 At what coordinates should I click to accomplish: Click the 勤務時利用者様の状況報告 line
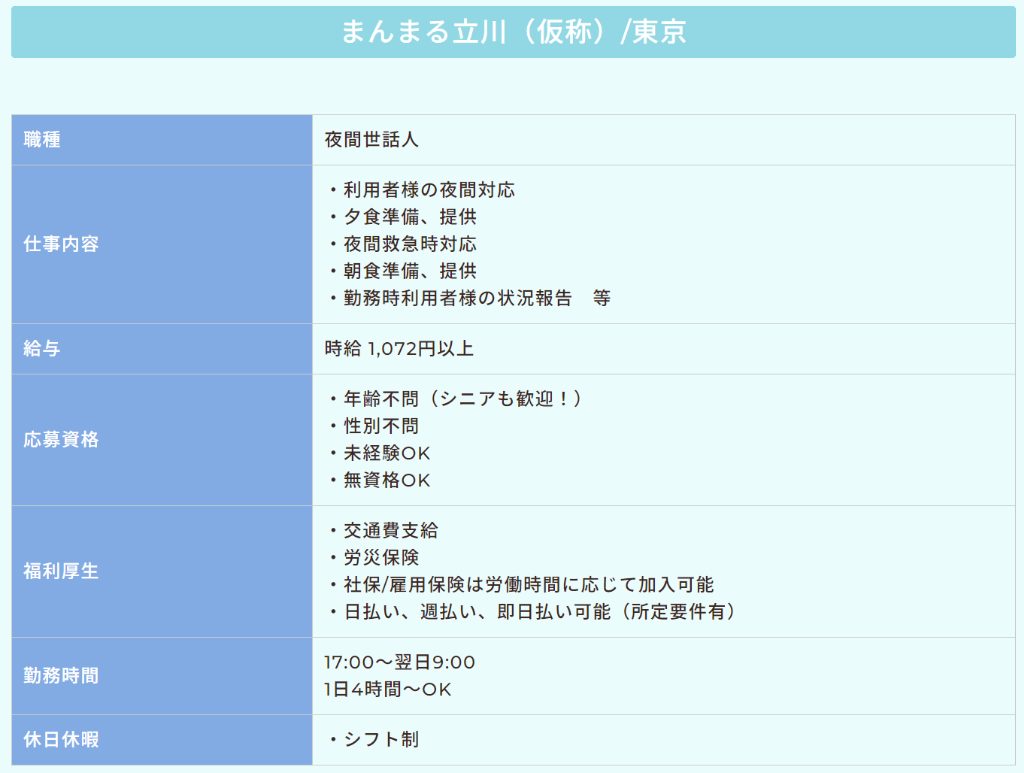click(x=458, y=298)
